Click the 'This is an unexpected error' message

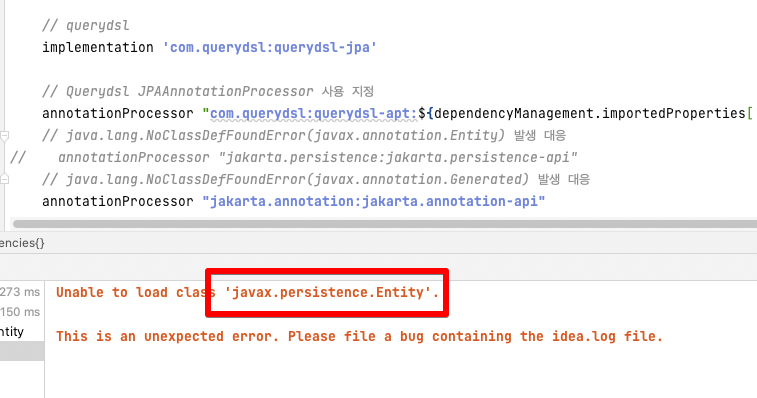tap(359, 336)
